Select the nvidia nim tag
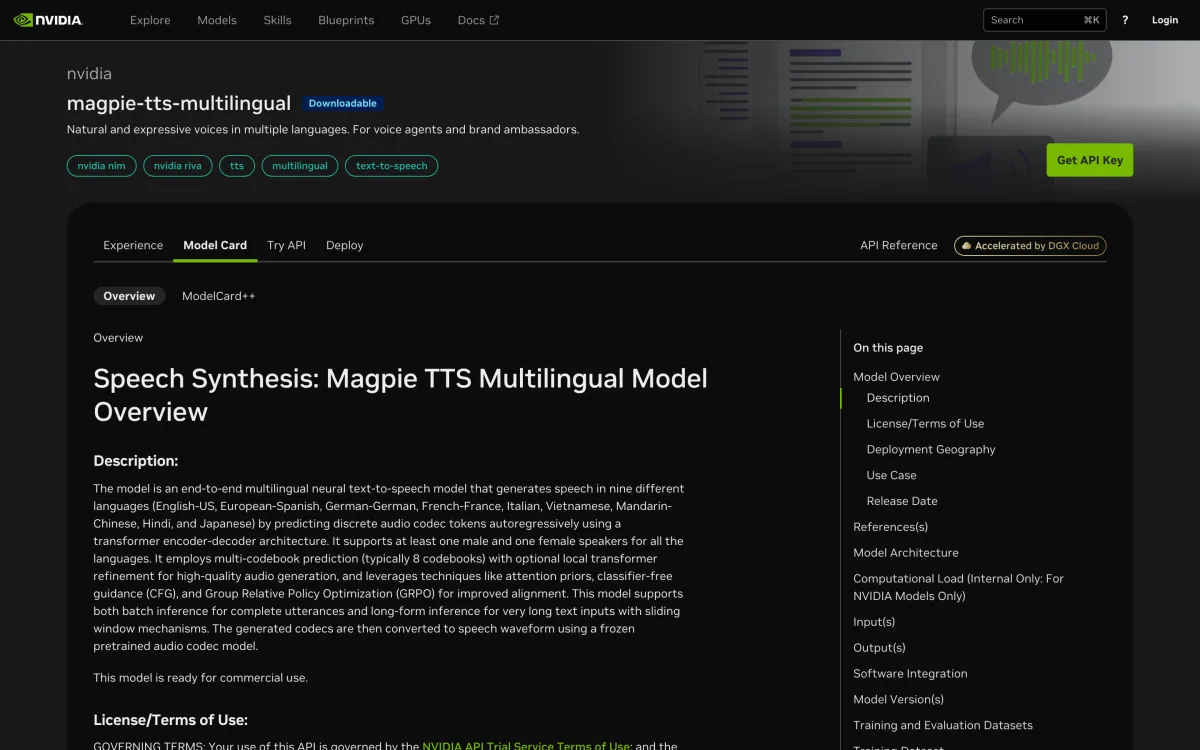Image resolution: width=1200 pixels, height=750 pixels. click(x=101, y=166)
